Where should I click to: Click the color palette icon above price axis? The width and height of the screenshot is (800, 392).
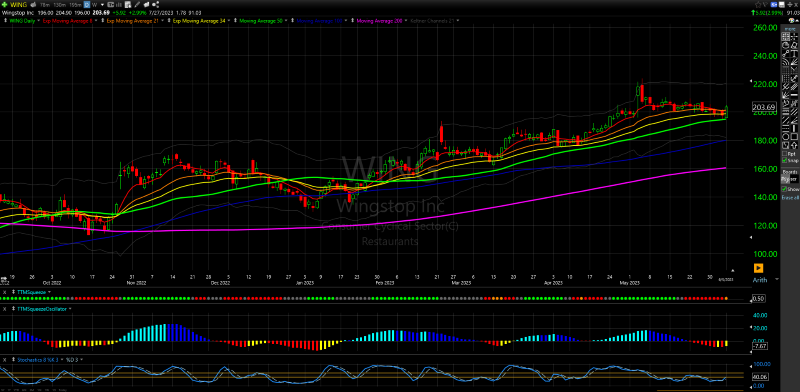pos(791,20)
